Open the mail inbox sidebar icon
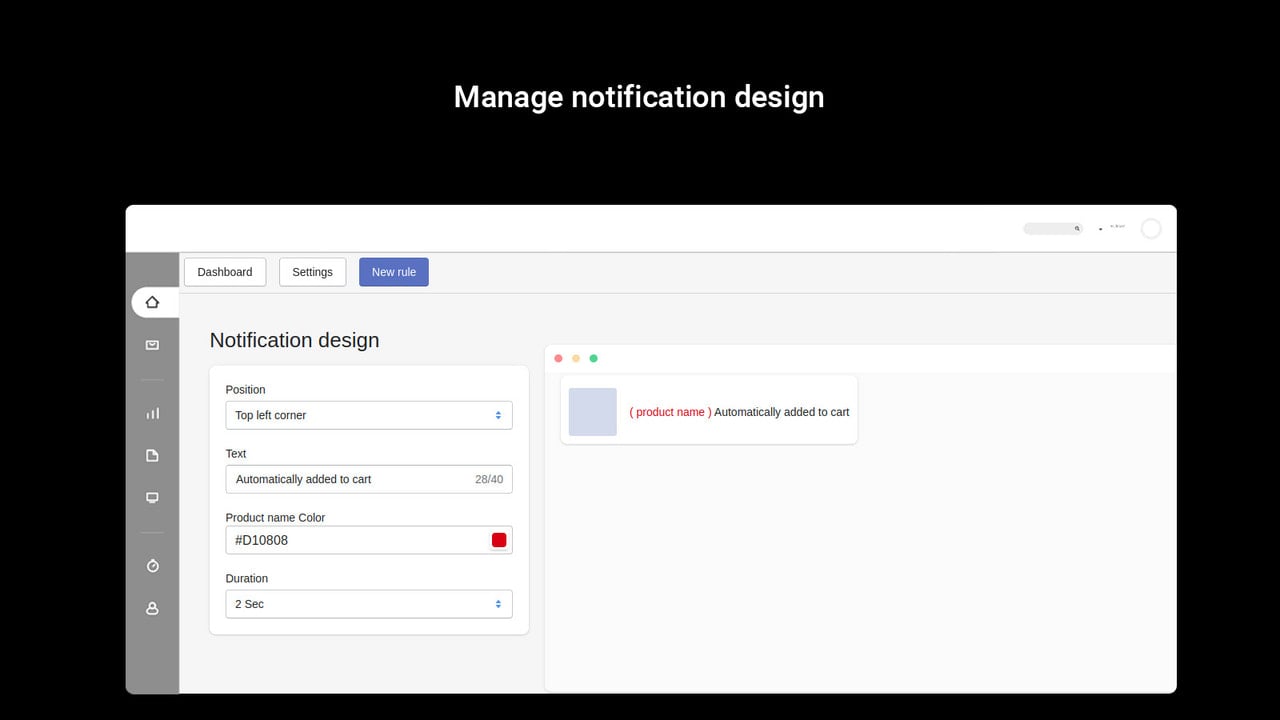The height and width of the screenshot is (720, 1280). point(152,345)
